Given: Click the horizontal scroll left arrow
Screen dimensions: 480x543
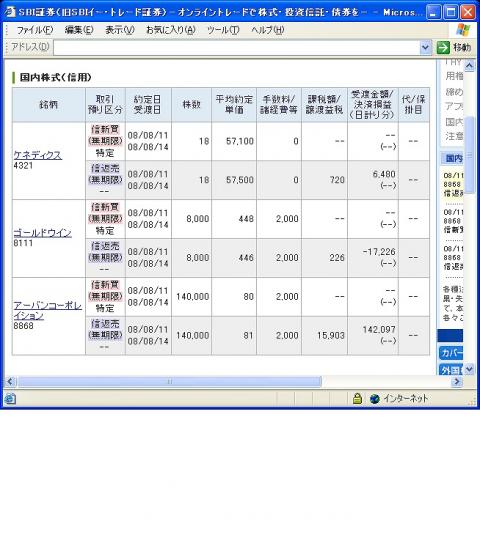Looking at the screenshot, I should point(10,382).
